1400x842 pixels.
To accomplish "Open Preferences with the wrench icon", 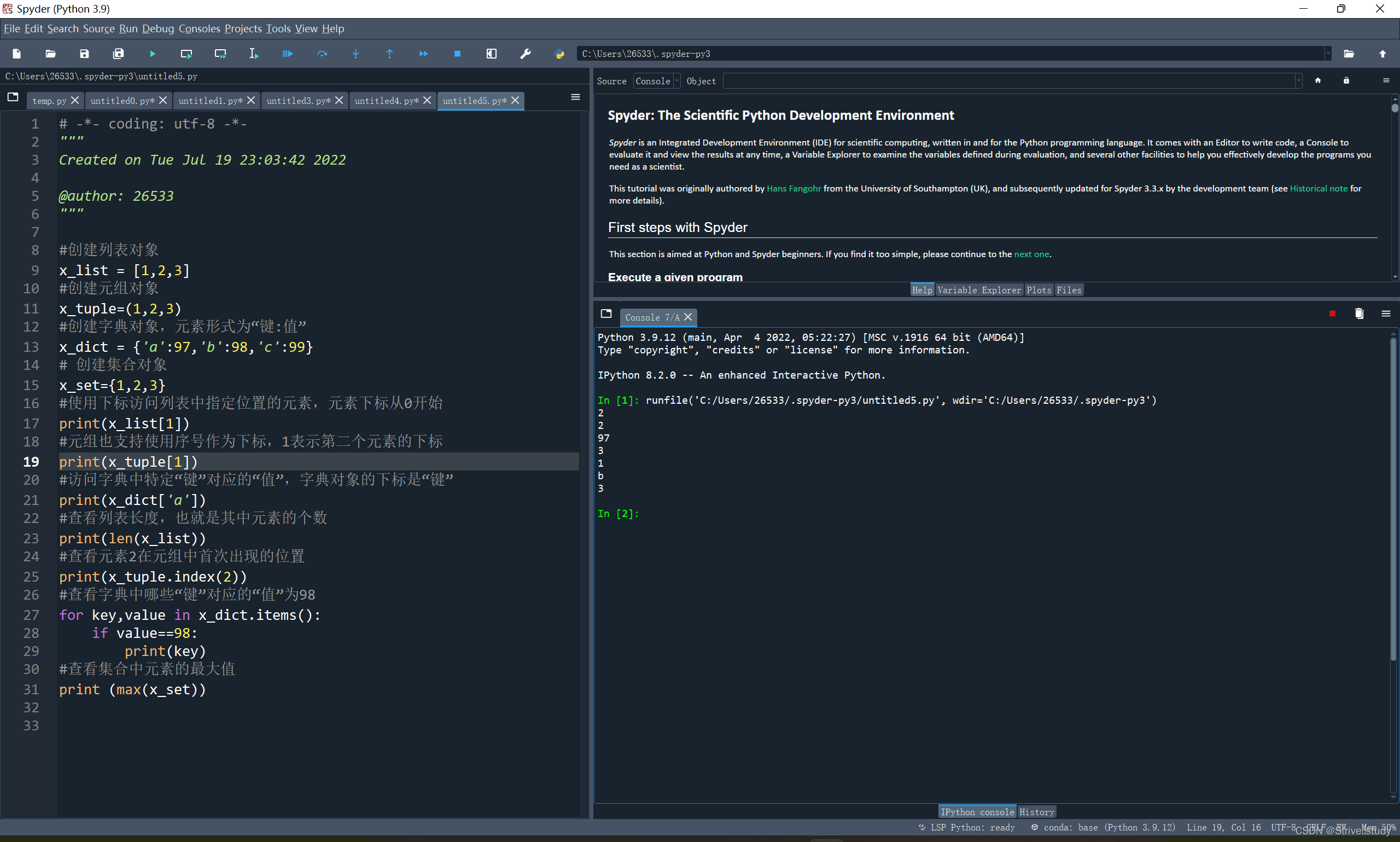I will pyautogui.click(x=525, y=54).
